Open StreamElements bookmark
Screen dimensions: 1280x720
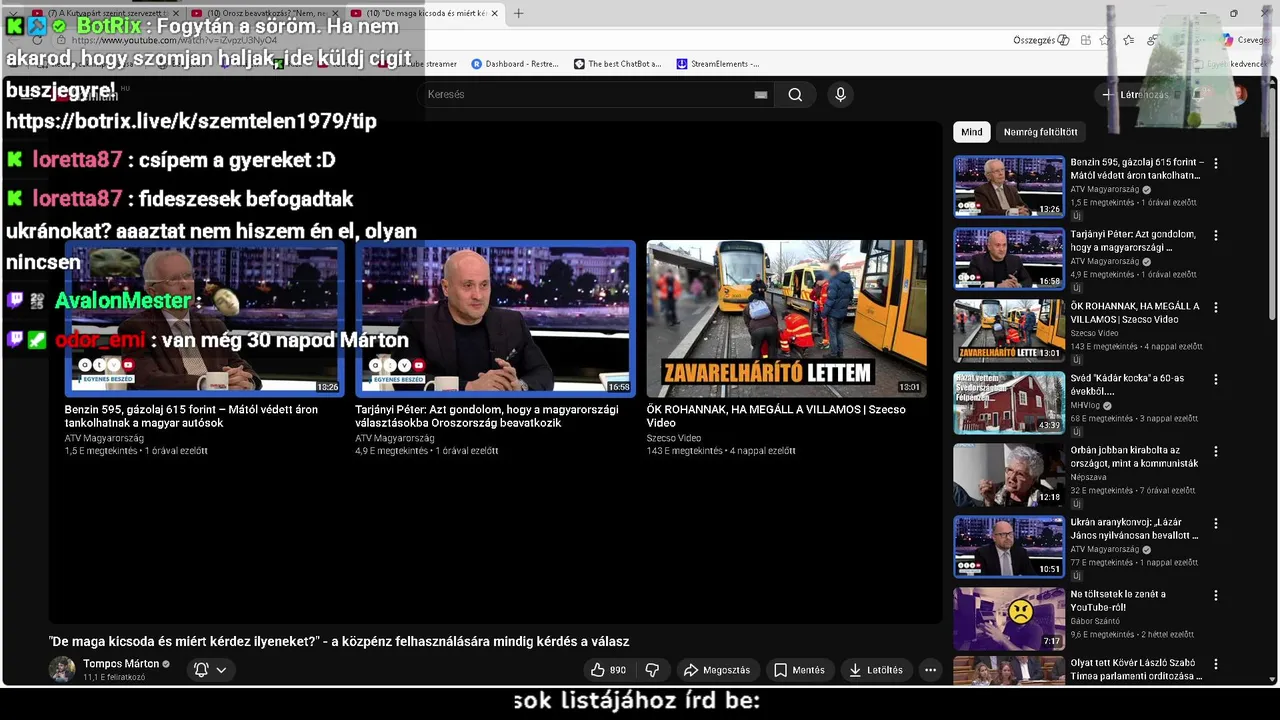(718, 64)
